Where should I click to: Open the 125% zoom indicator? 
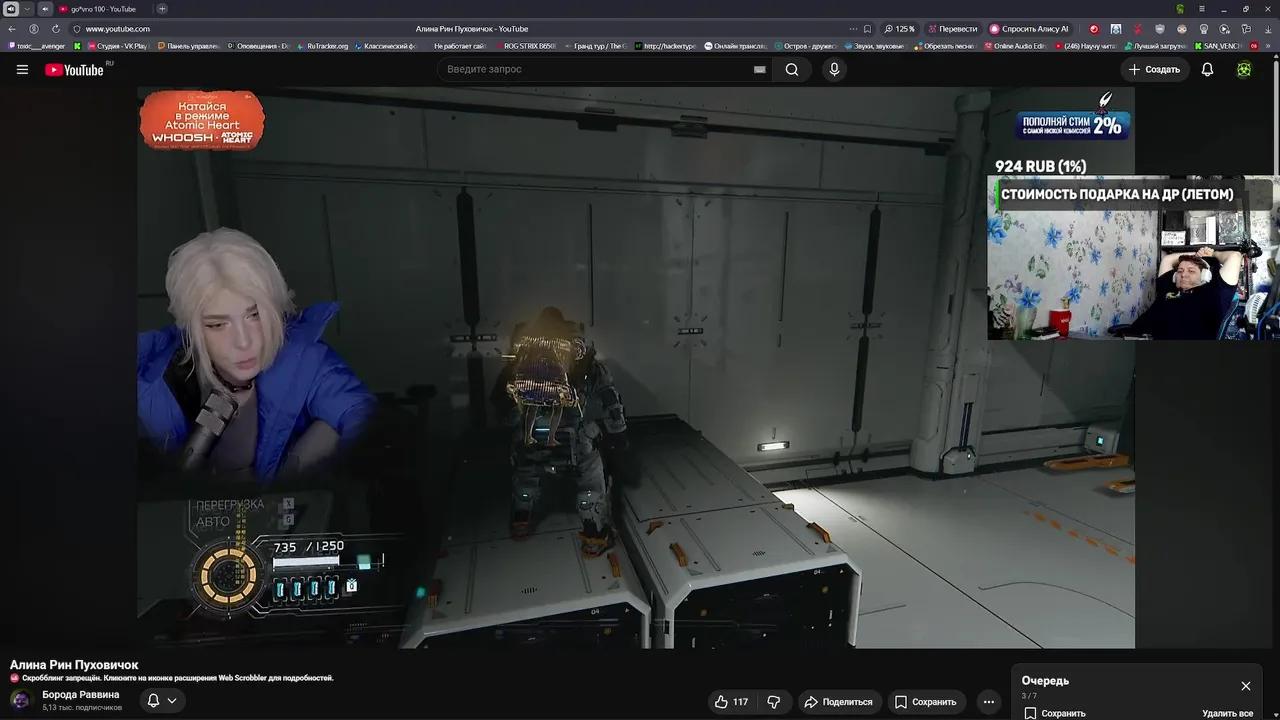pyautogui.click(x=900, y=29)
